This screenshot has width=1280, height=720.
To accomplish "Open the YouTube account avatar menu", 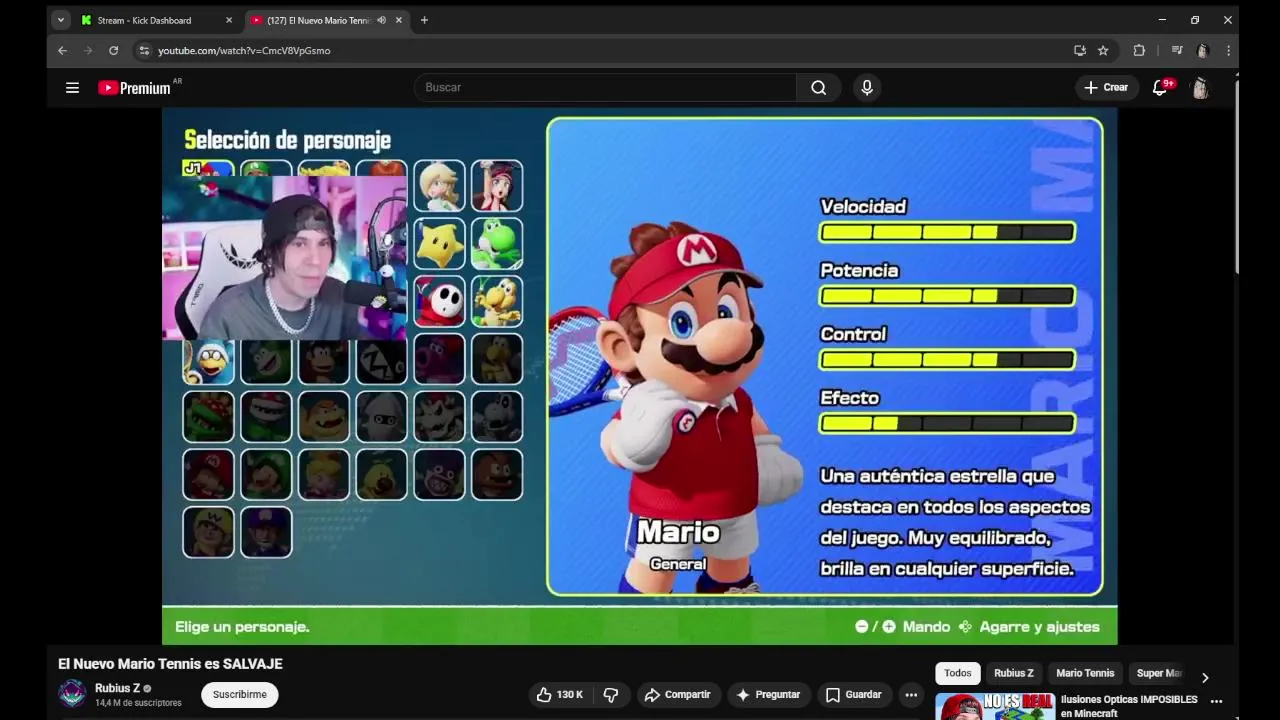I will tap(1200, 88).
